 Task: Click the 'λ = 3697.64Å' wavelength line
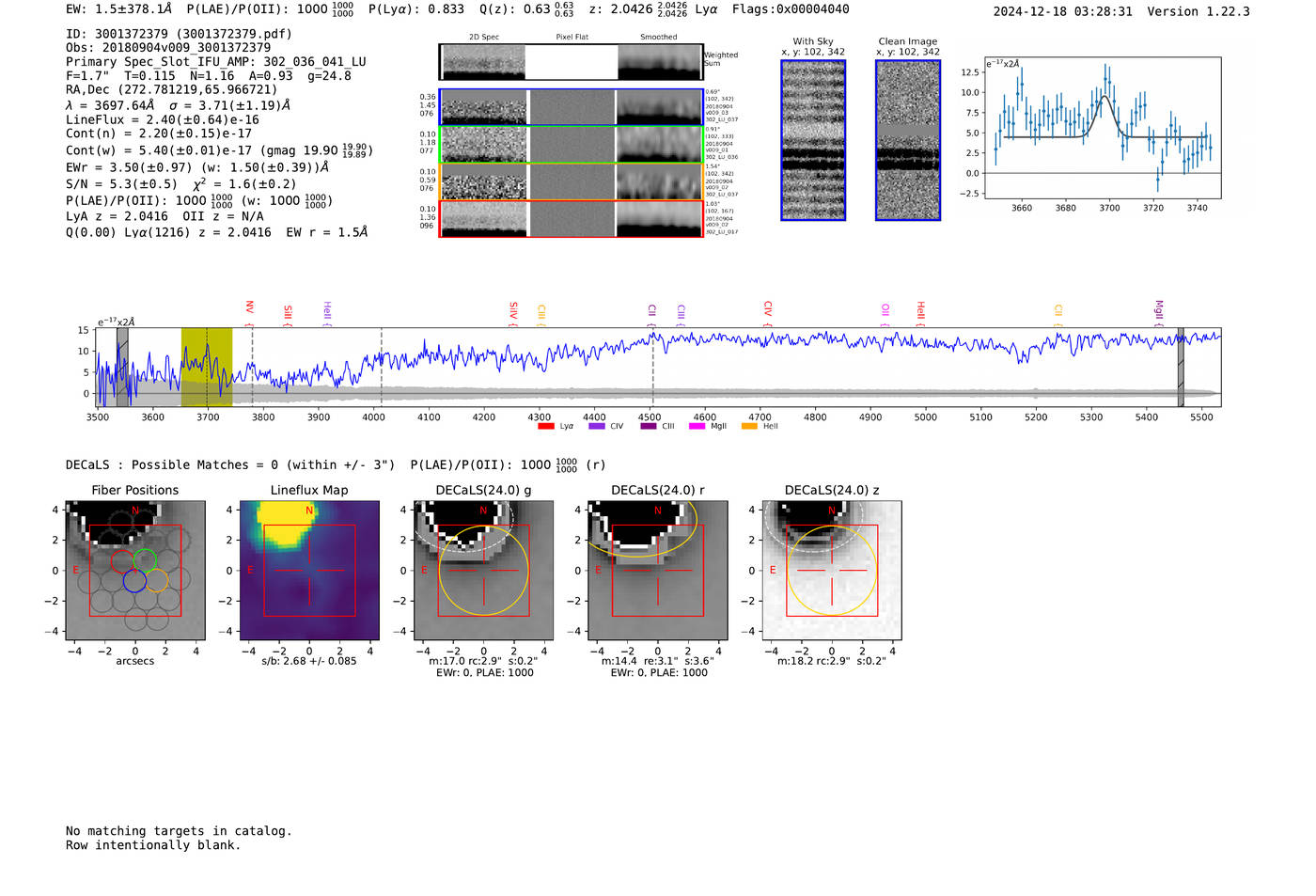pos(110,105)
